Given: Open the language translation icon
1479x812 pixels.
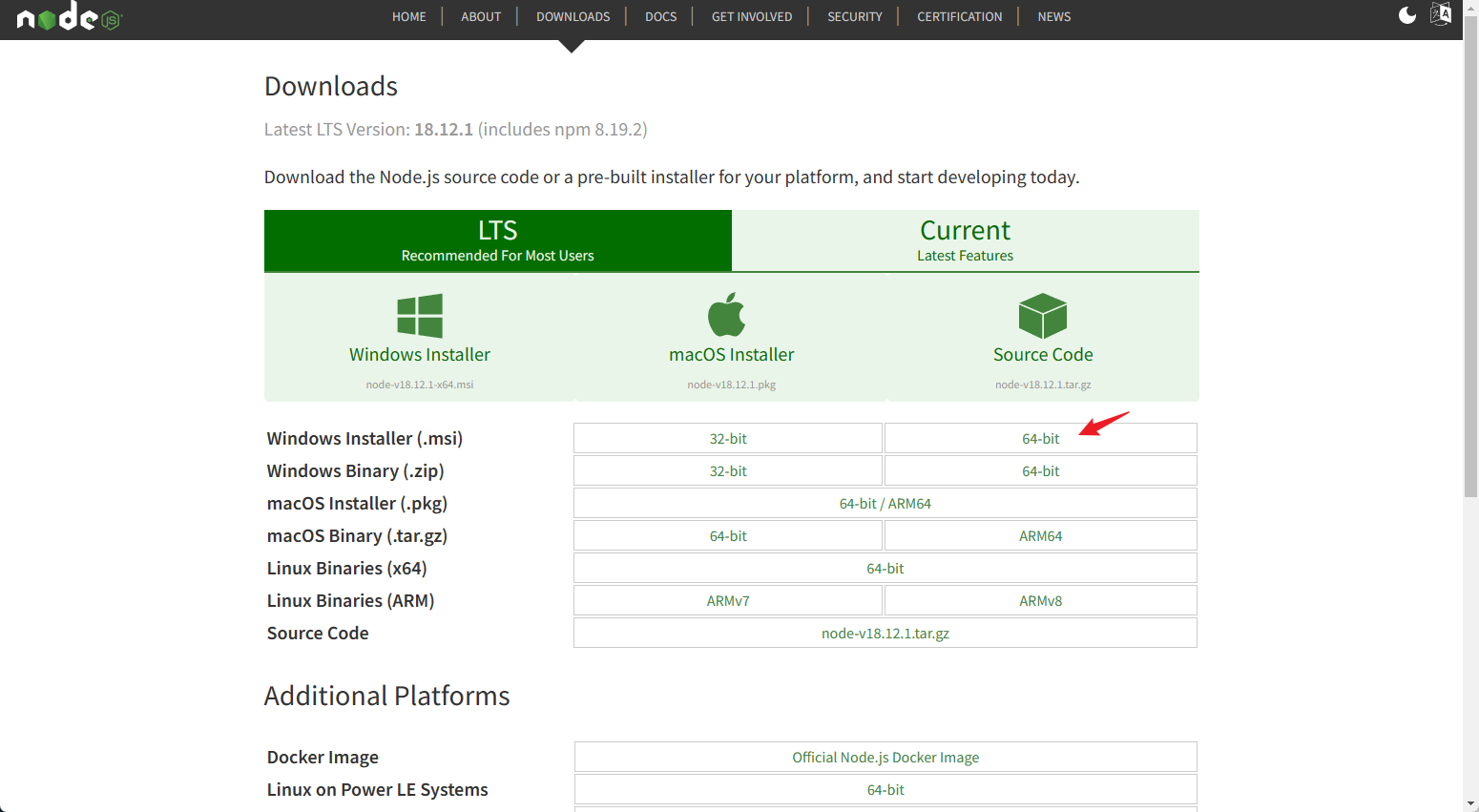Looking at the screenshot, I should coord(1441,14).
